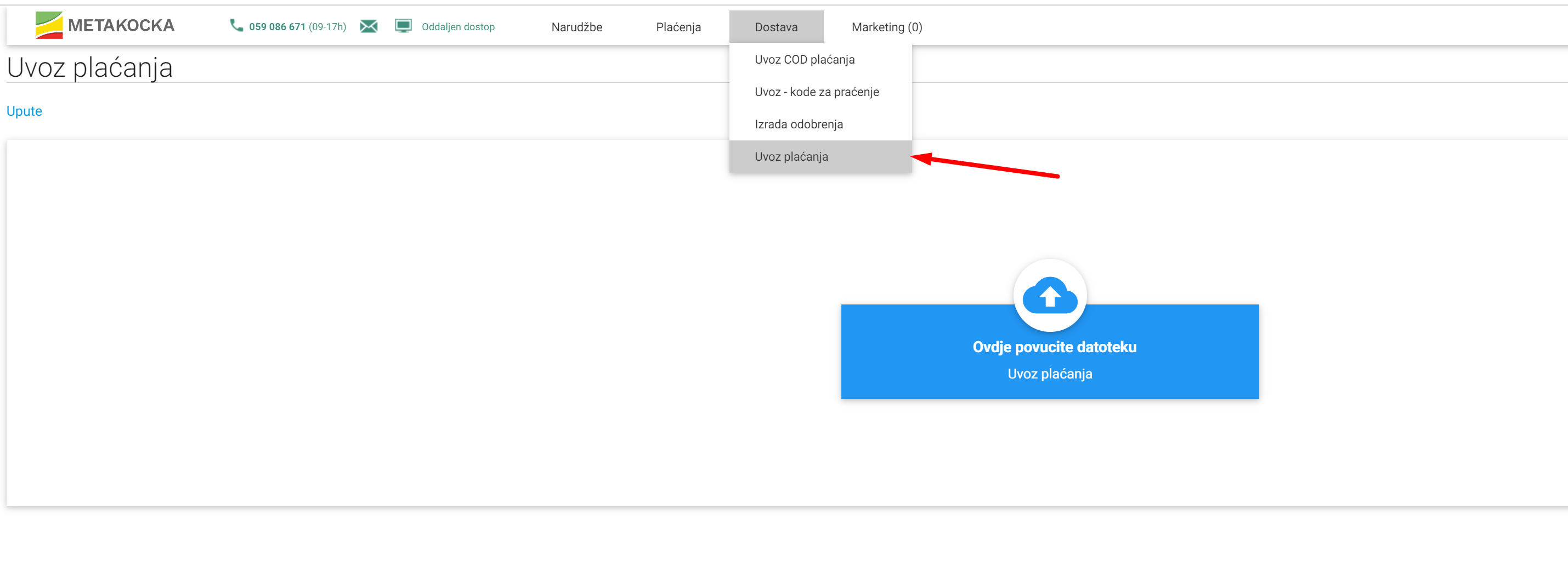This screenshot has width=1568, height=565.
Task: Open the Upute instructions link
Action: pos(24,111)
